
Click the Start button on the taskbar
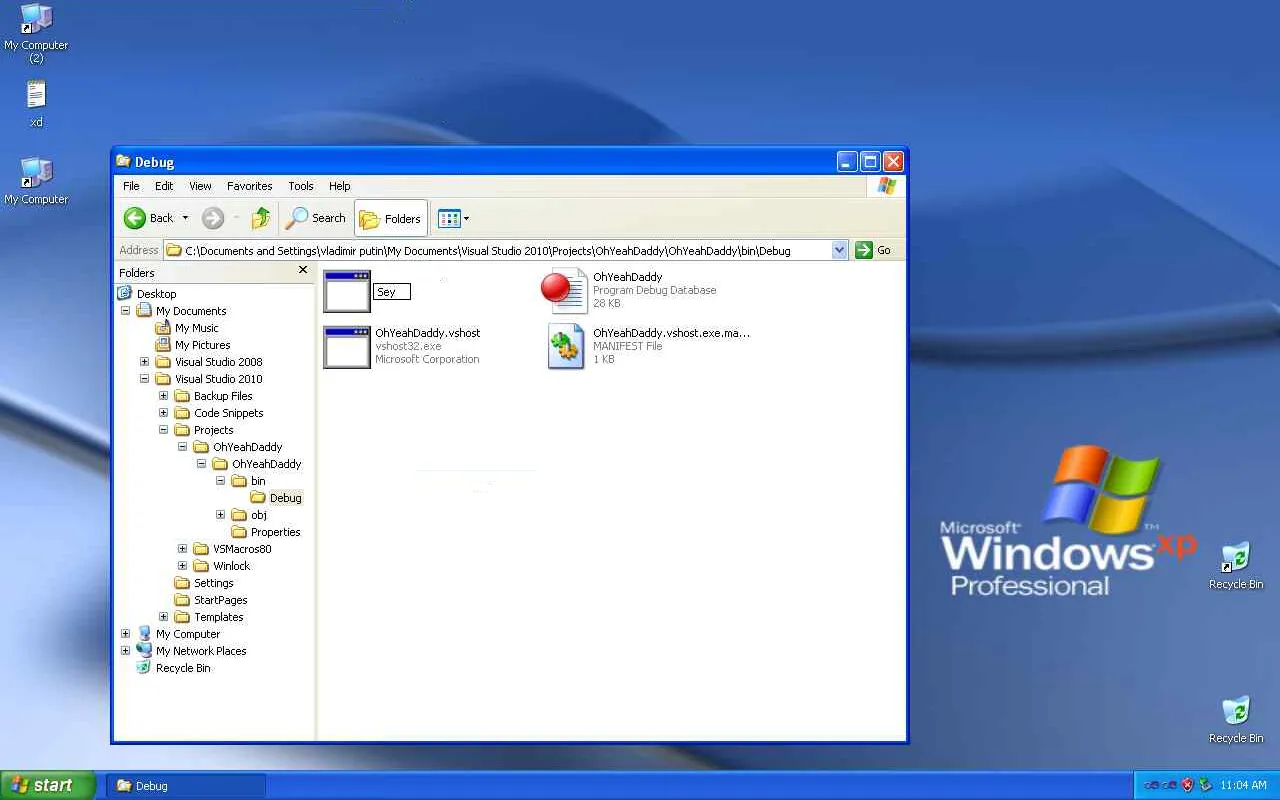click(x=48, y=785)
